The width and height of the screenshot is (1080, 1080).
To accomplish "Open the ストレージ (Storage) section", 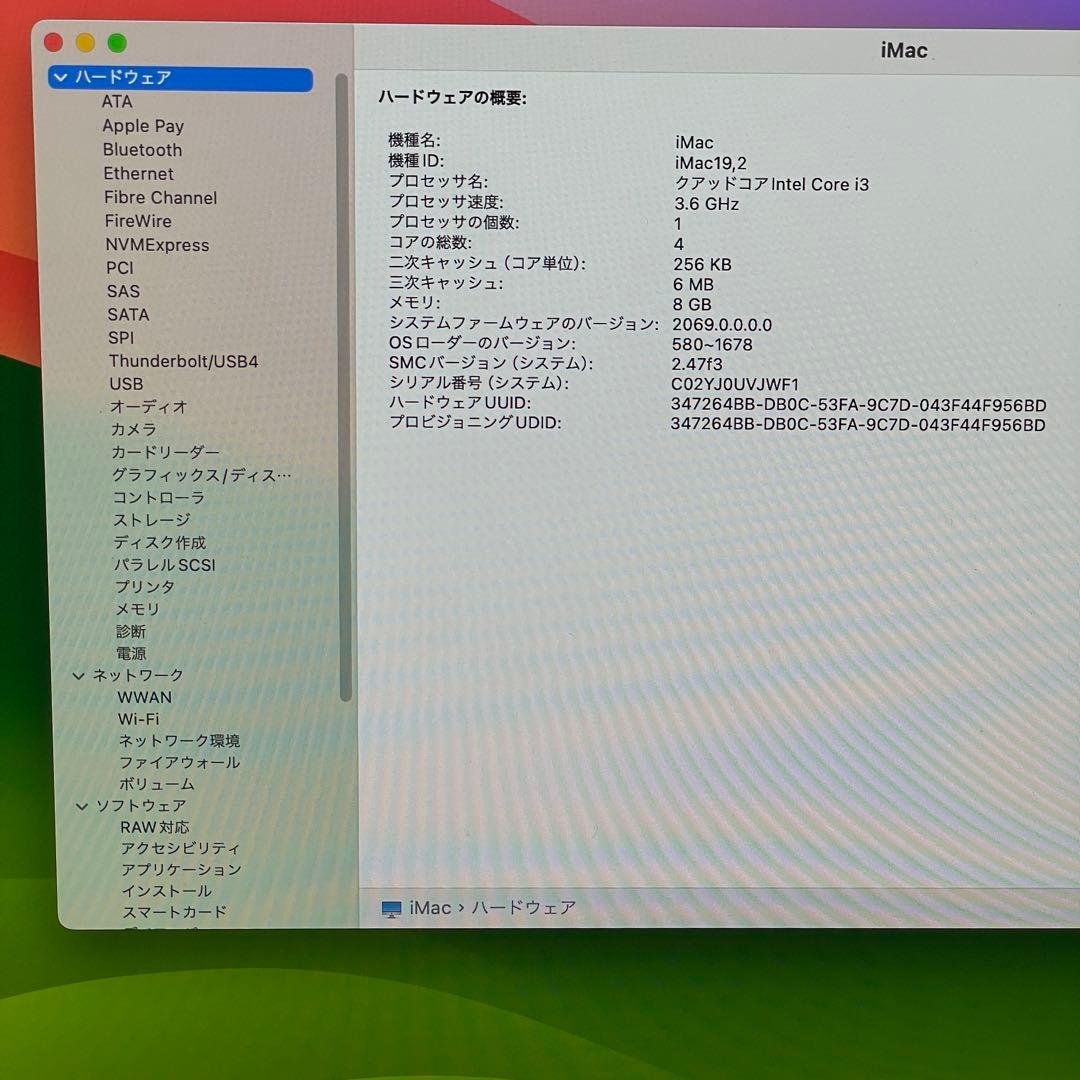I will (x=151, y=520).
